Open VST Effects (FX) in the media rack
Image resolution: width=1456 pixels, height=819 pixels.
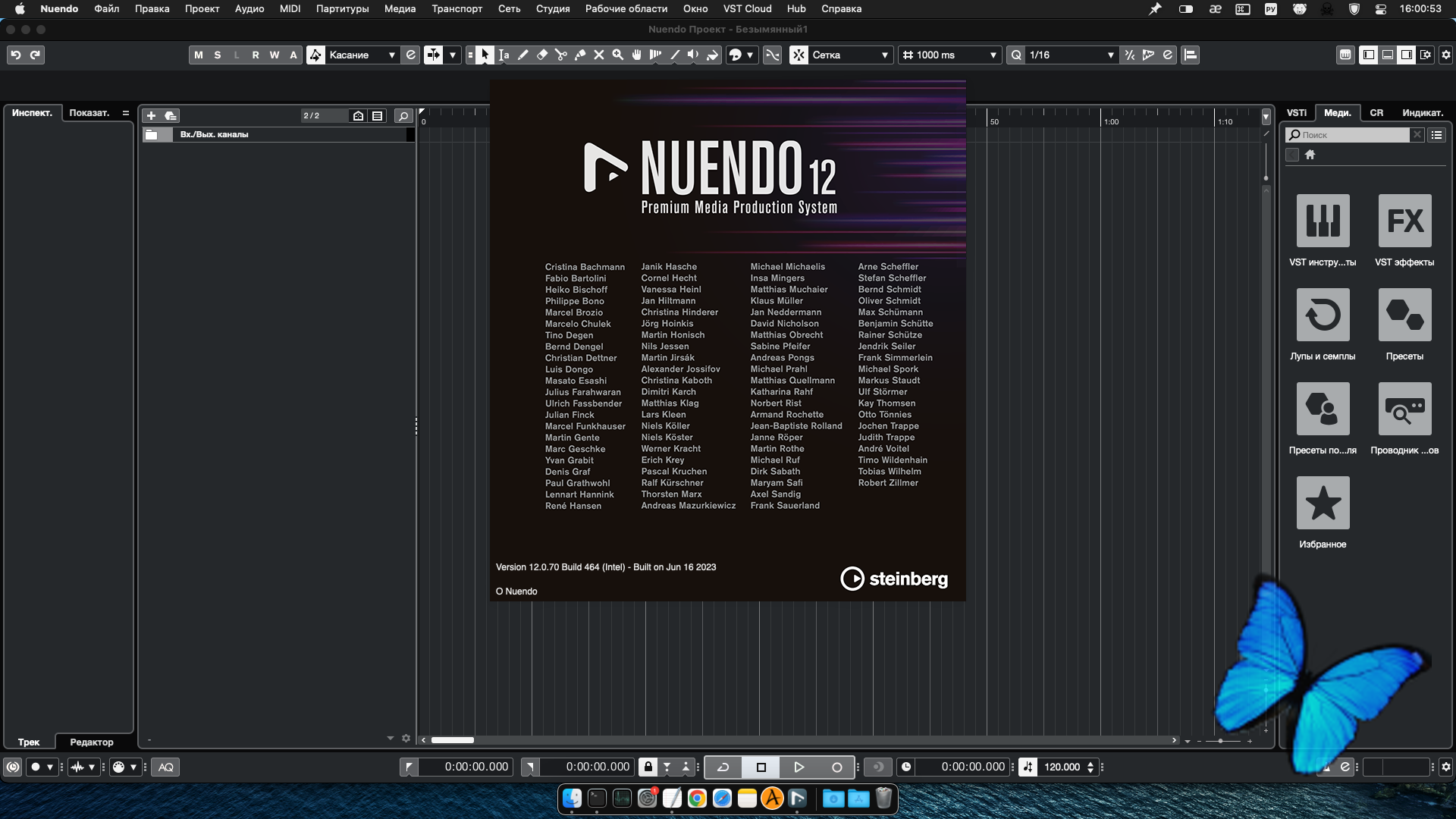click(x=1404, y=221)
